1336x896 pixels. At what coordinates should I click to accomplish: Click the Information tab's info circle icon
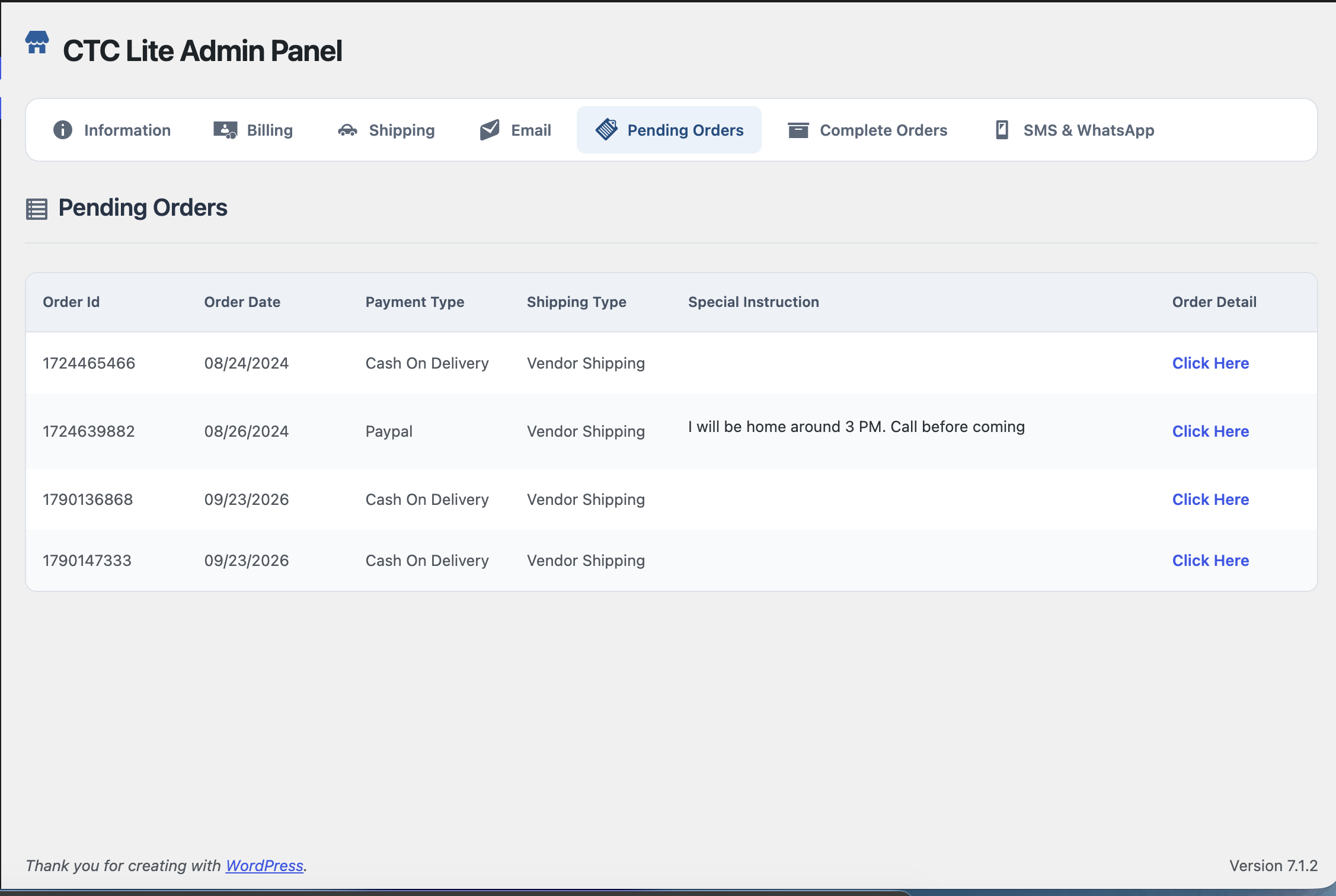63,130
